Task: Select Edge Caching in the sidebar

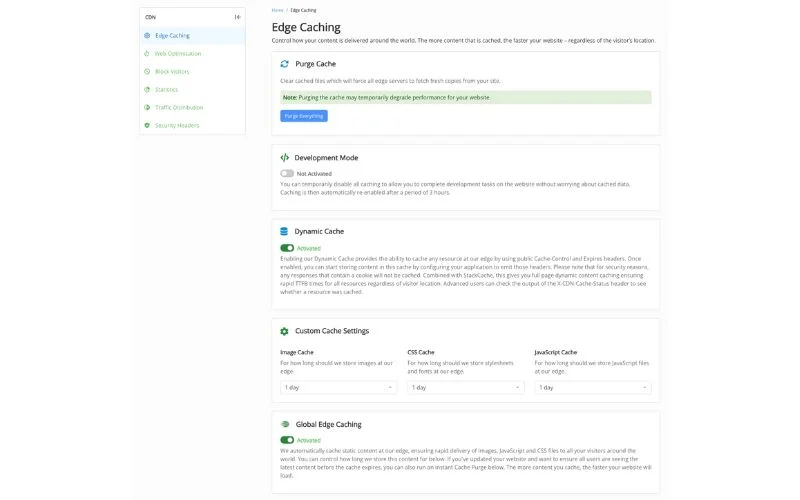Action: pos(192,36)
